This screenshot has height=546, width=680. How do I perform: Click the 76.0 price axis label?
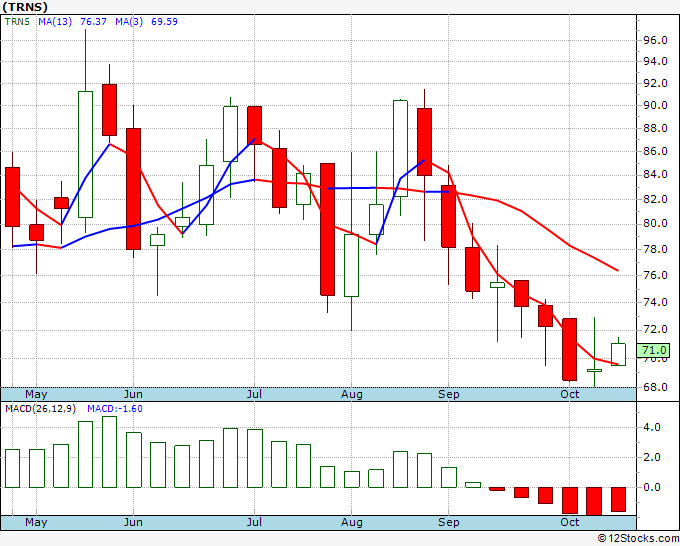pyautogui.click(x=655, y=275)
